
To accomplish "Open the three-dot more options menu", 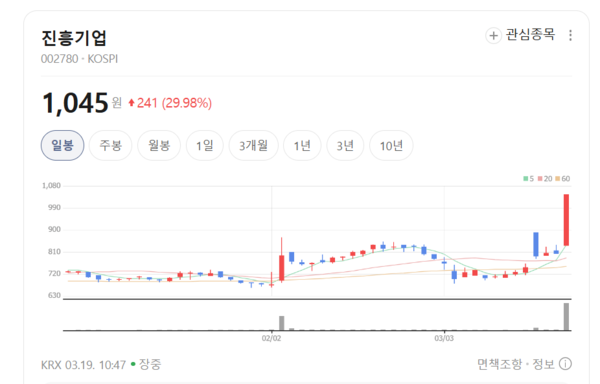I will pyautogui.click(x=570, y=35).
